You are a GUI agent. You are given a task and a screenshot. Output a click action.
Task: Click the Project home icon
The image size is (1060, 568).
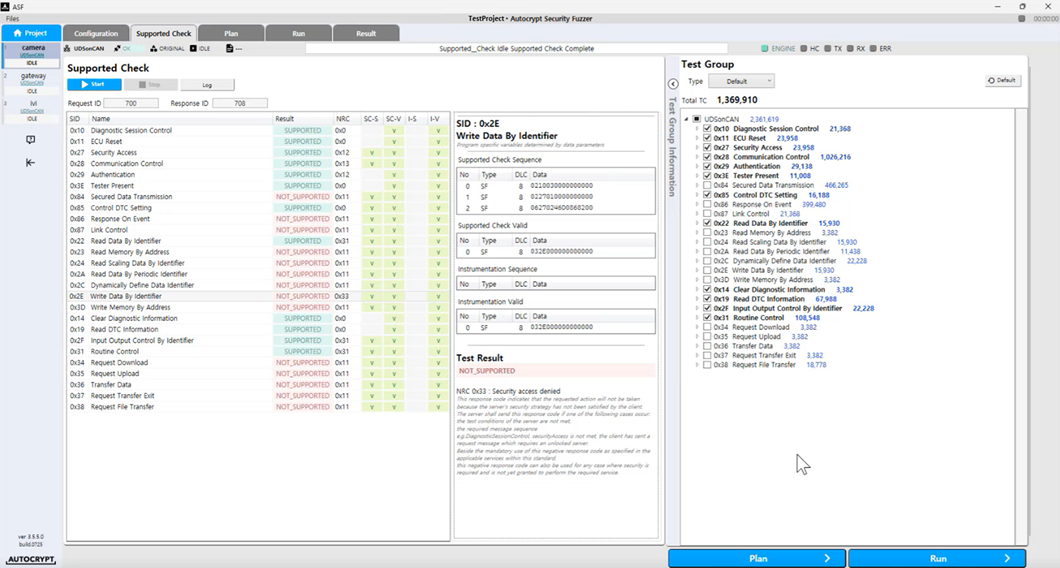tap(17, 33)
